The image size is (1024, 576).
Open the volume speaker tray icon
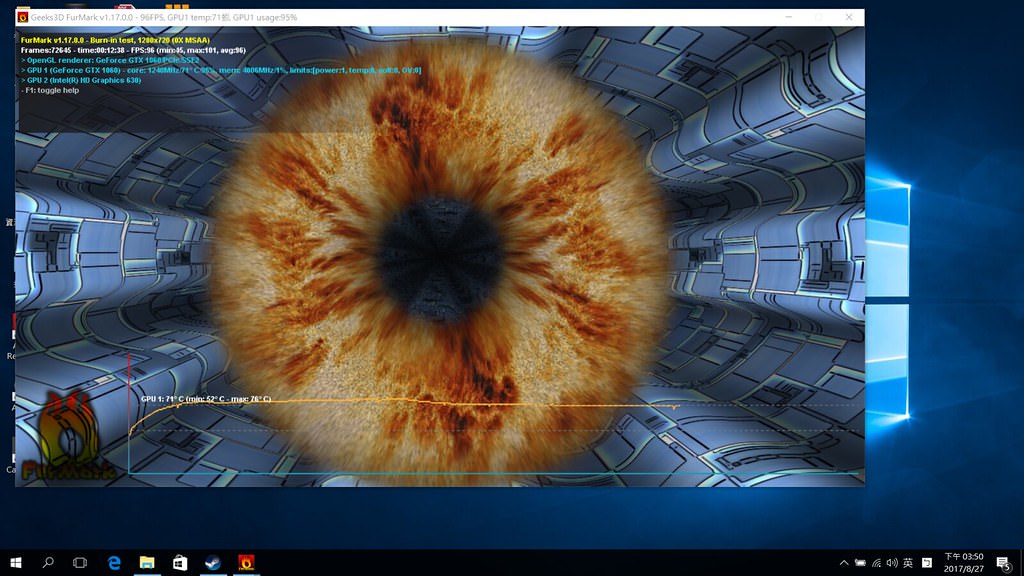pyautogui.click(x=892, y=563)
